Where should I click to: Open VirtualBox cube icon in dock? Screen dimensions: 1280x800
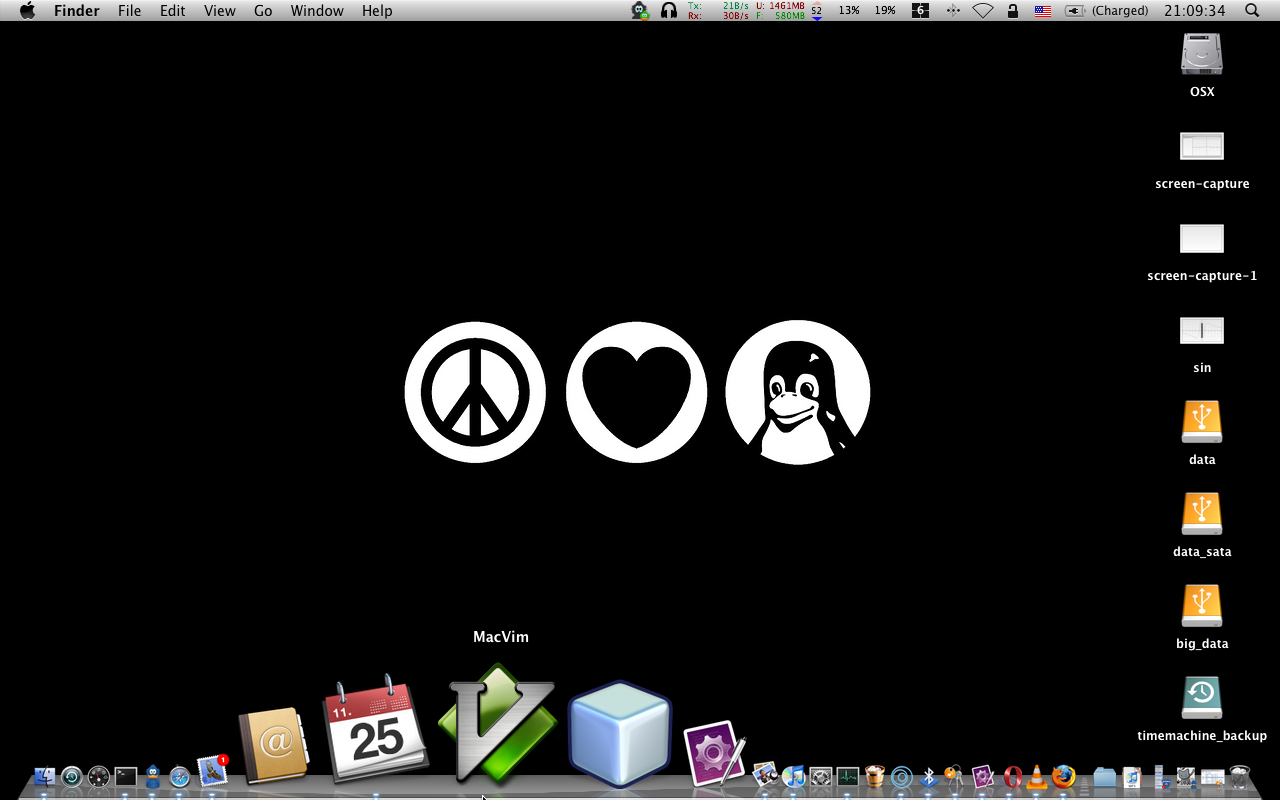(619, 733)
